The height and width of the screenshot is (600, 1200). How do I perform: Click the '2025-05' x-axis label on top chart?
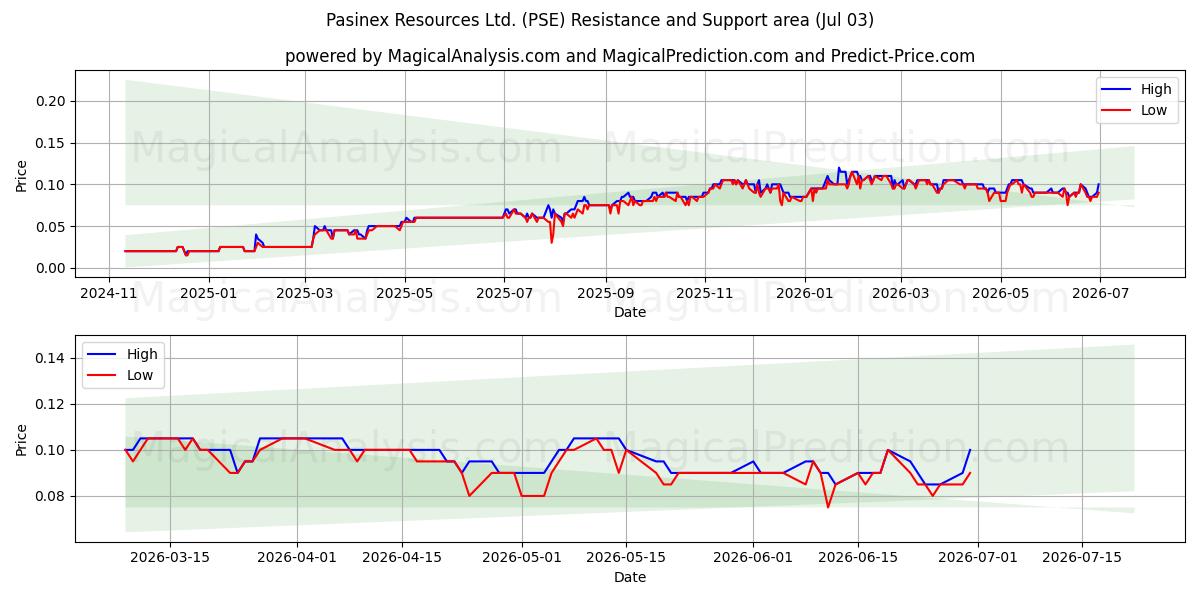point(405,293)
